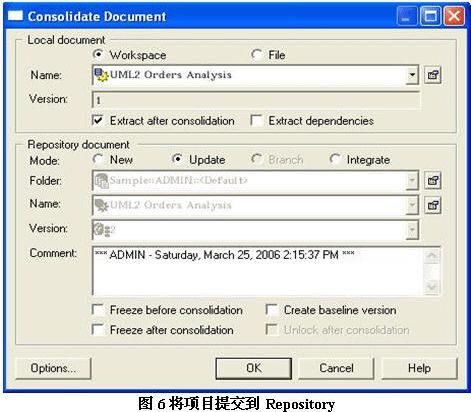Click model icon in local Name field

[x=101, y=75]
